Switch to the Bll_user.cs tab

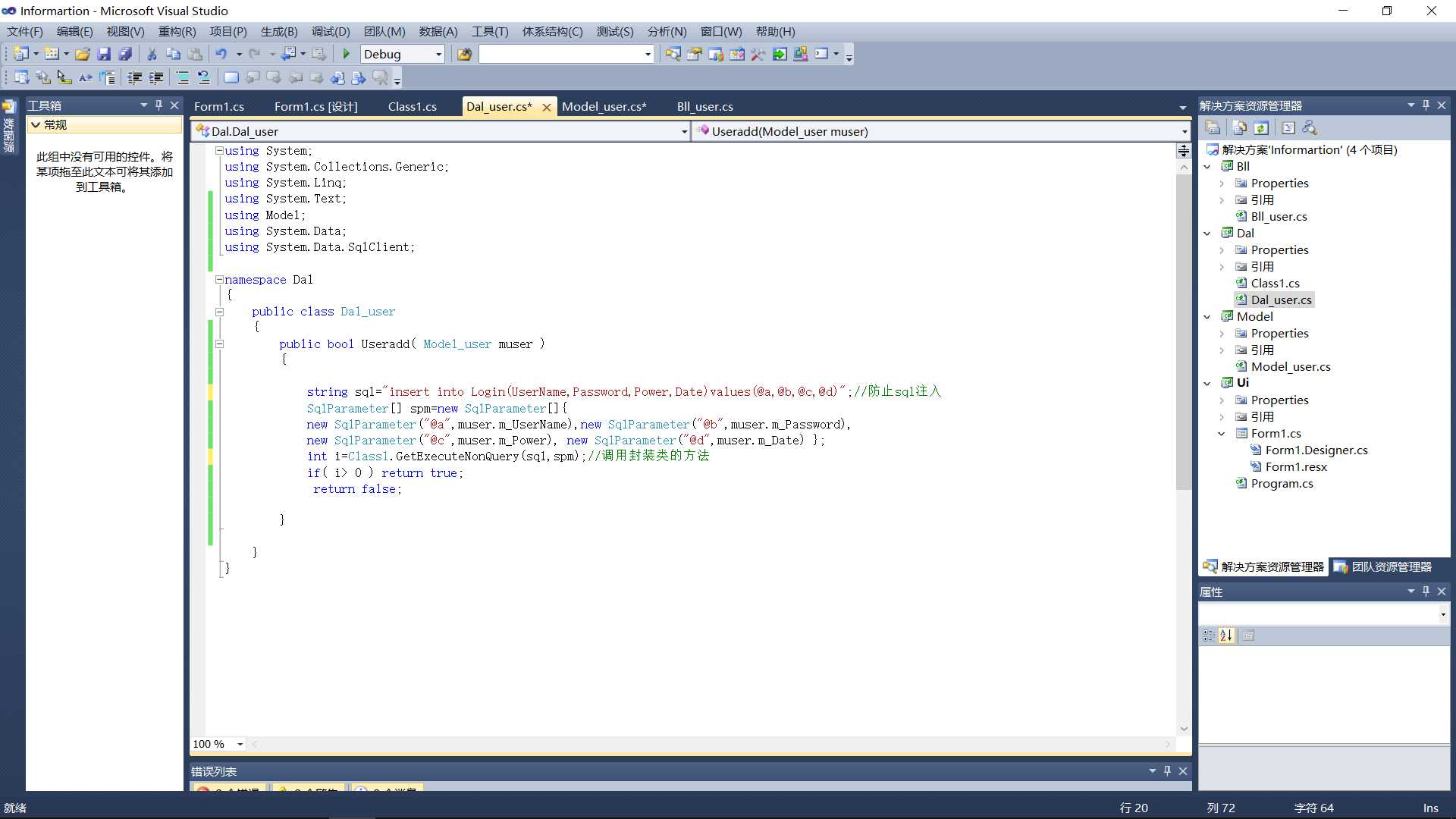tap(705, 107)
